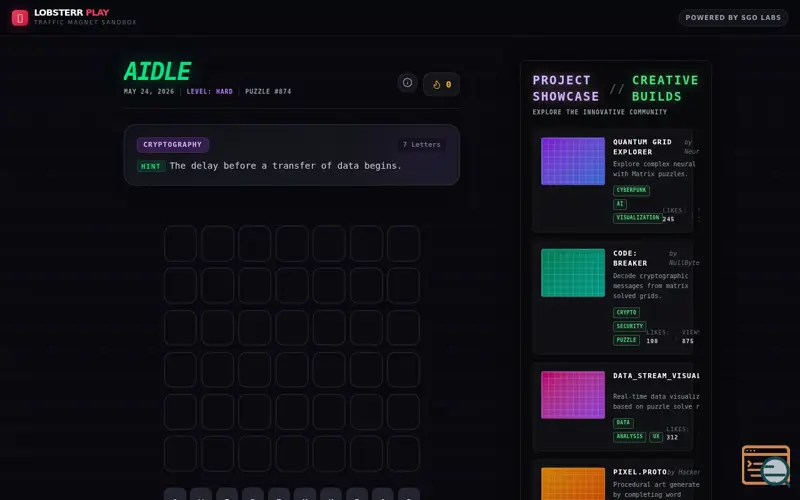Select 'EXPLORE THE INNOVATIVE COMMUNITY' subtitle

[599, 112]
